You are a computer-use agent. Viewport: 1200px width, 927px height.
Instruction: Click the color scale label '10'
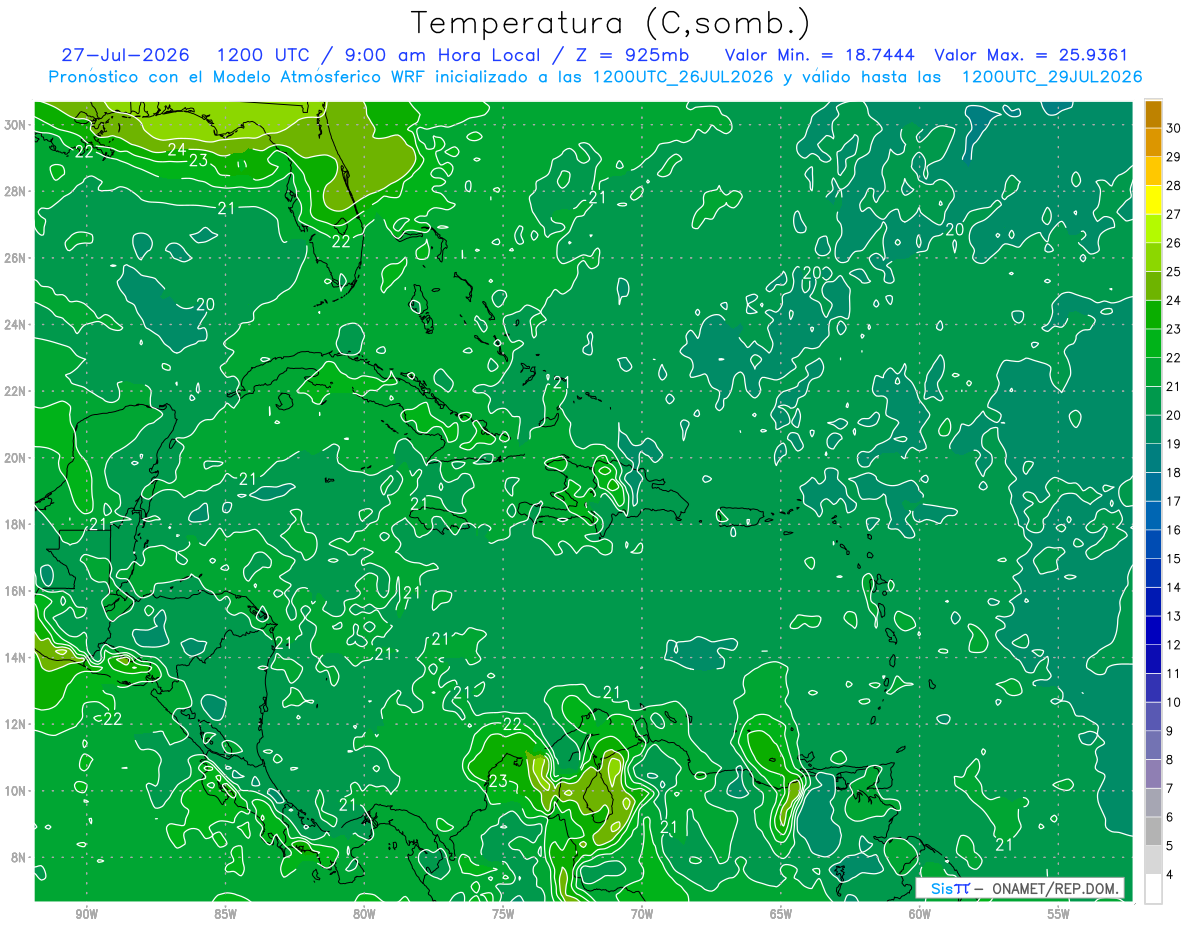click(1174, 702)
